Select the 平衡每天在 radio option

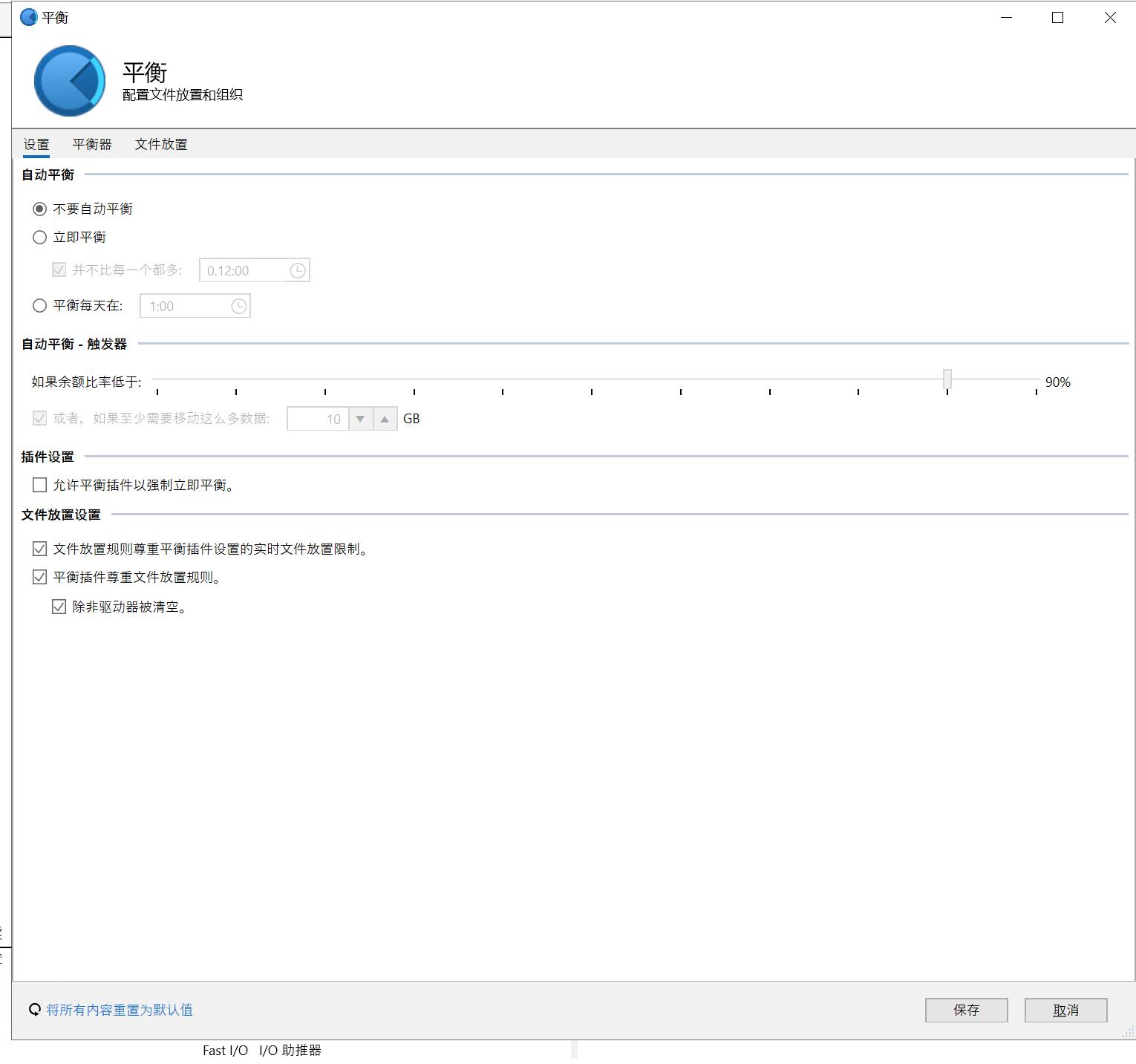coord(40,305)
